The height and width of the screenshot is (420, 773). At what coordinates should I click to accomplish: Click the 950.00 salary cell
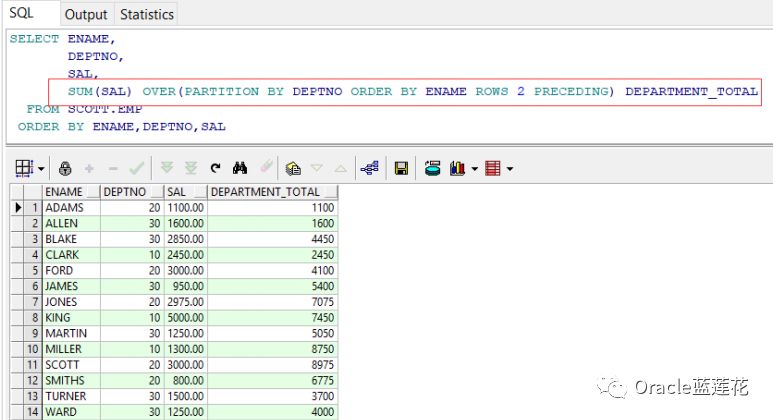[x=186, y=286]
